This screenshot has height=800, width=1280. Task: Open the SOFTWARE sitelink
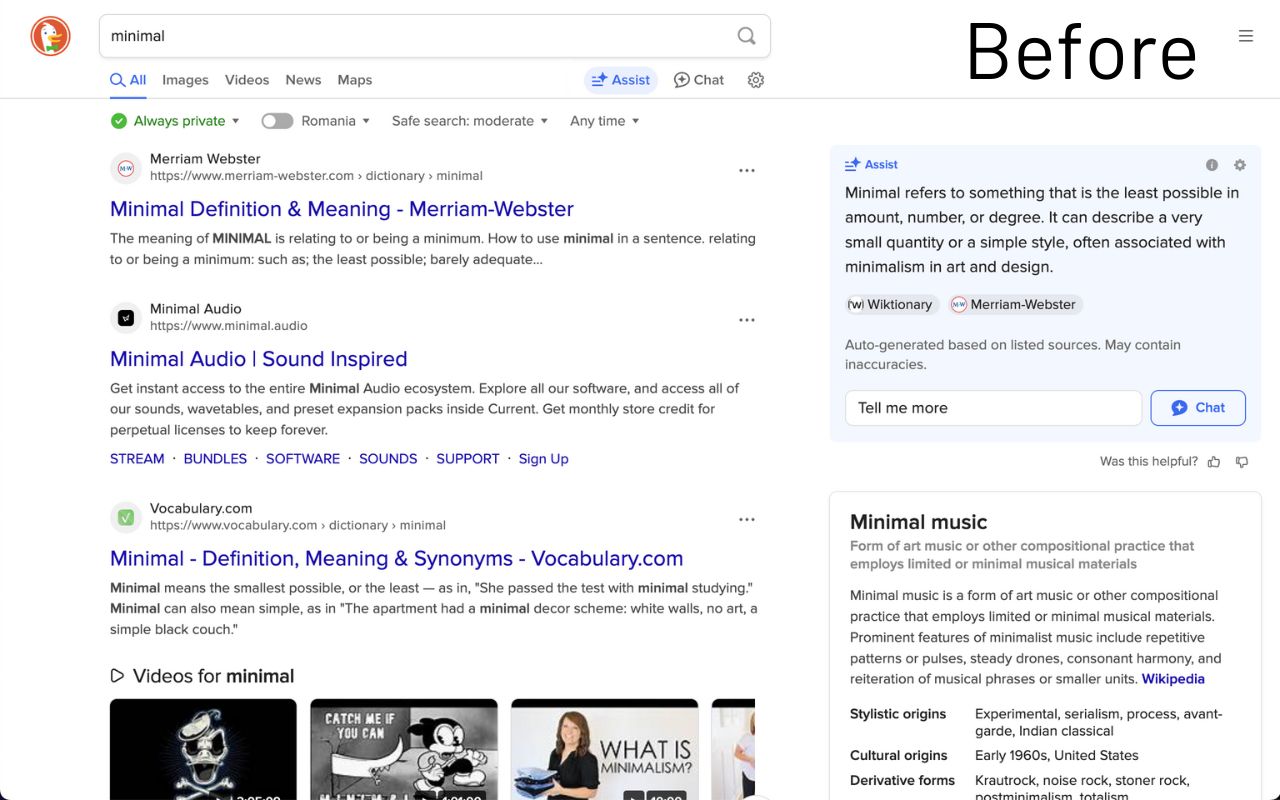[303, 459]
